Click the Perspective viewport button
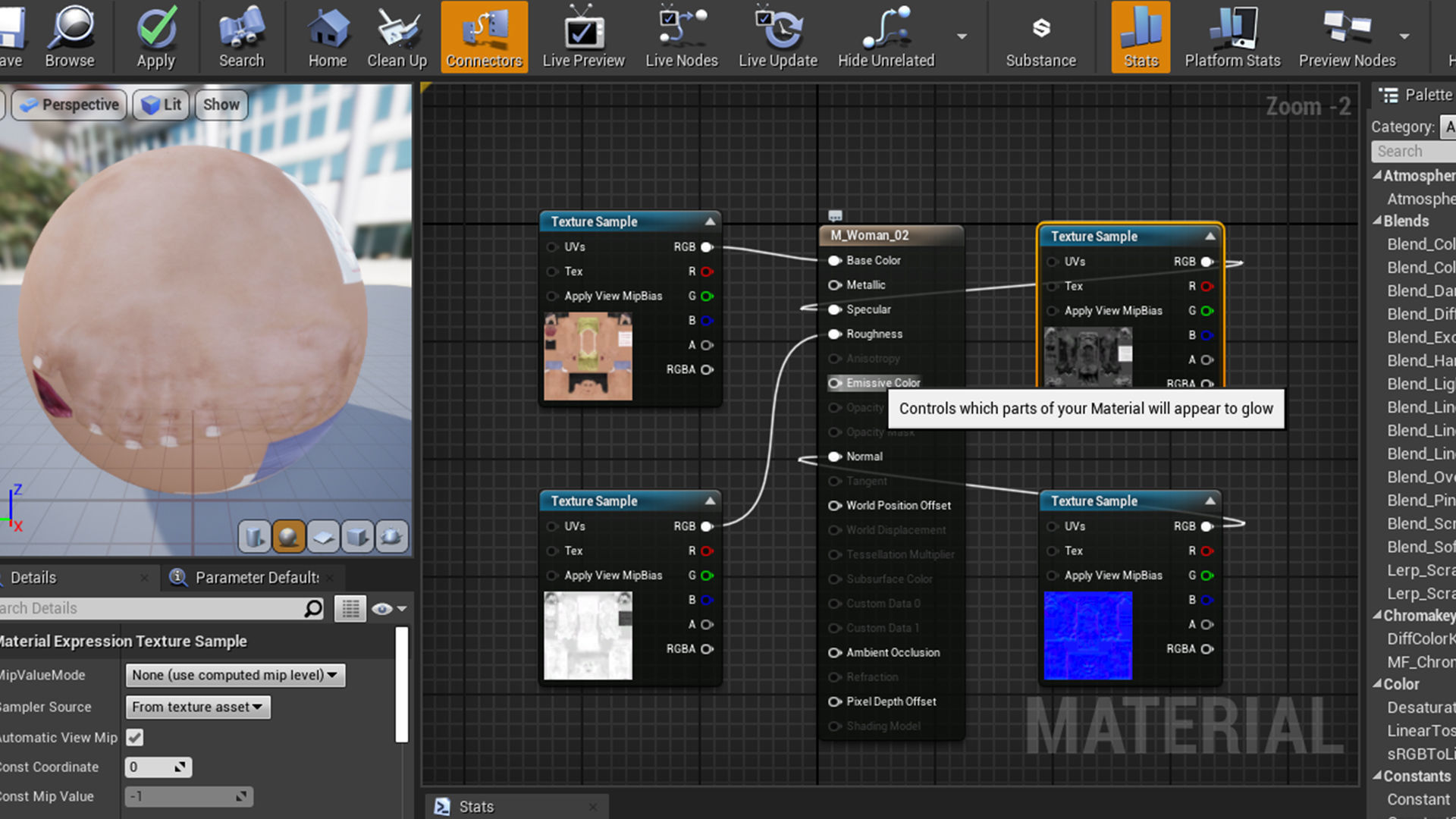The width and height of the screenshot is (1456, 819). tap(70, 105)
